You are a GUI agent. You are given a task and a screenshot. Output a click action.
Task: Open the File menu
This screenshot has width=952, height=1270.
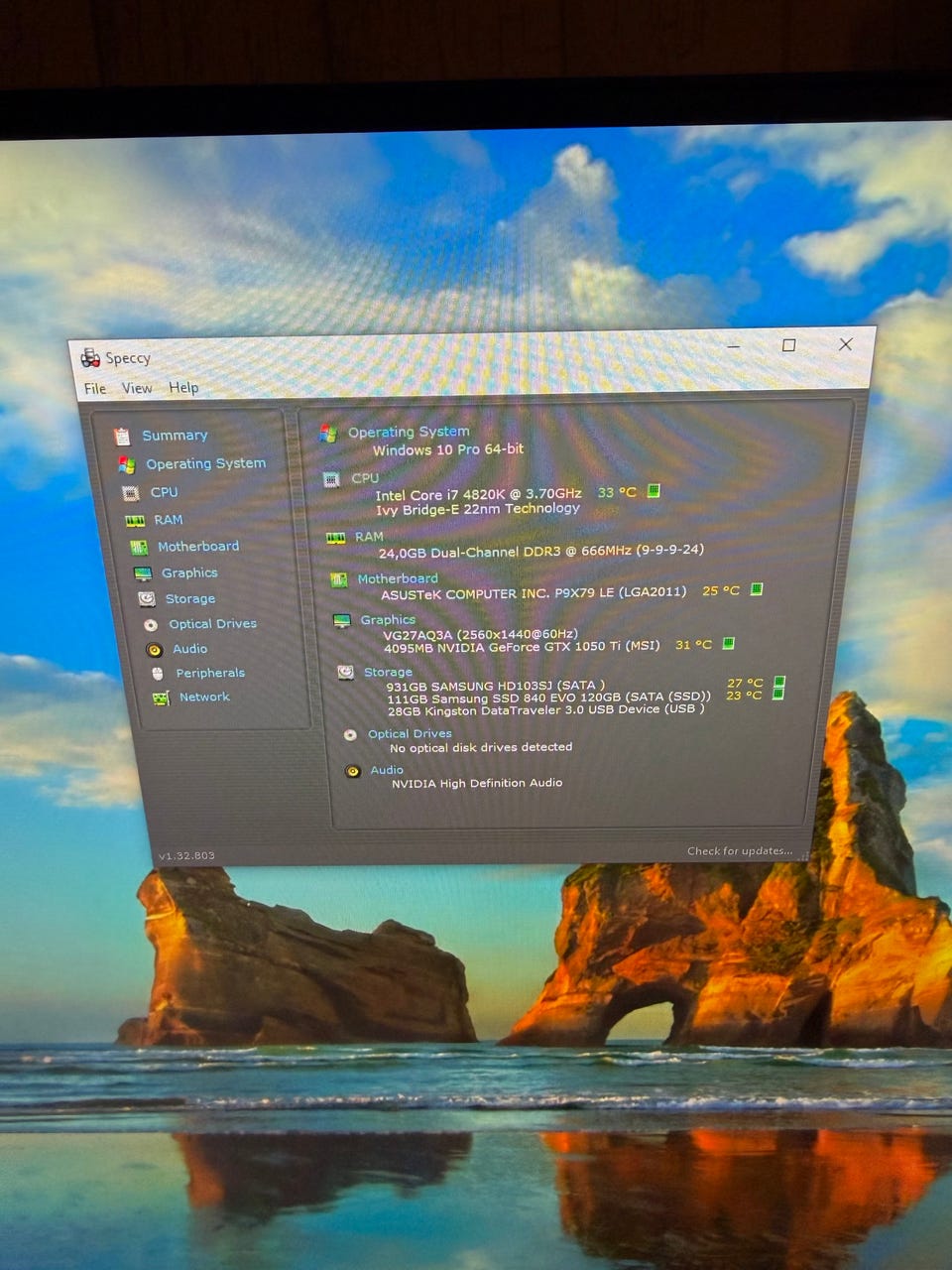pos(95,388)
